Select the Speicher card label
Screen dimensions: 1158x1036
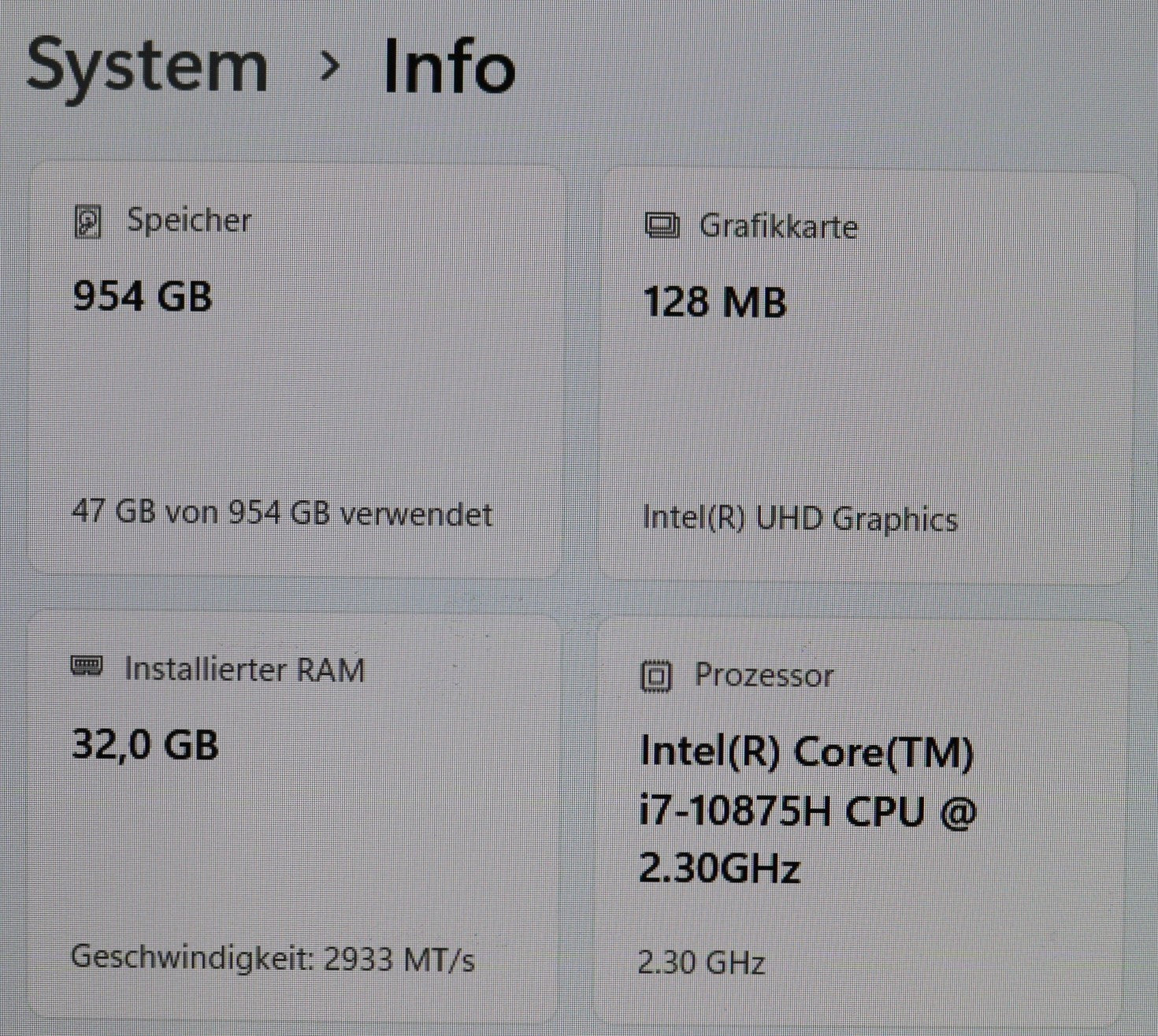(189, 221)
